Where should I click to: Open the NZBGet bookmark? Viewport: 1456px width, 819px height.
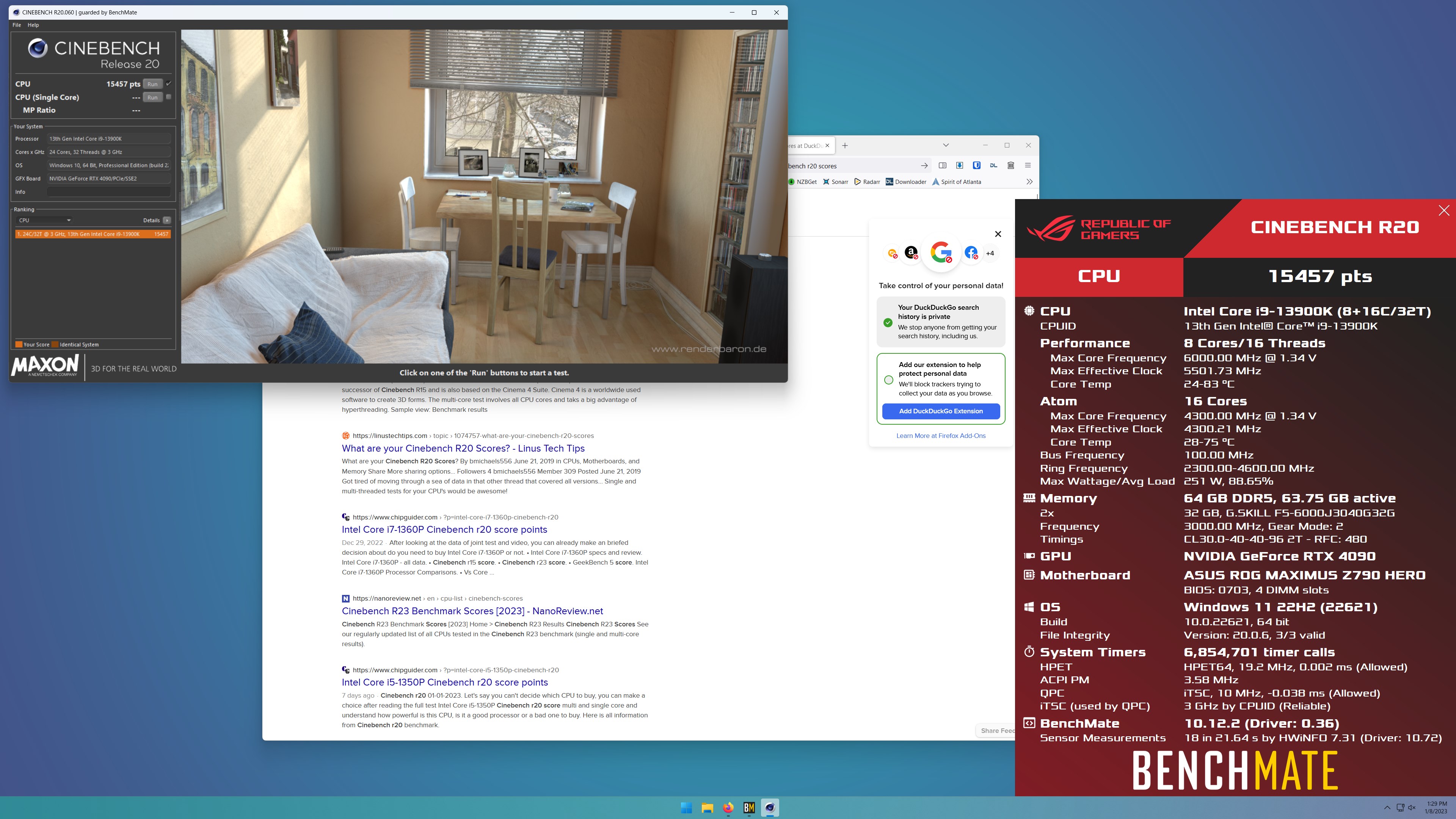tap(803, 182)
